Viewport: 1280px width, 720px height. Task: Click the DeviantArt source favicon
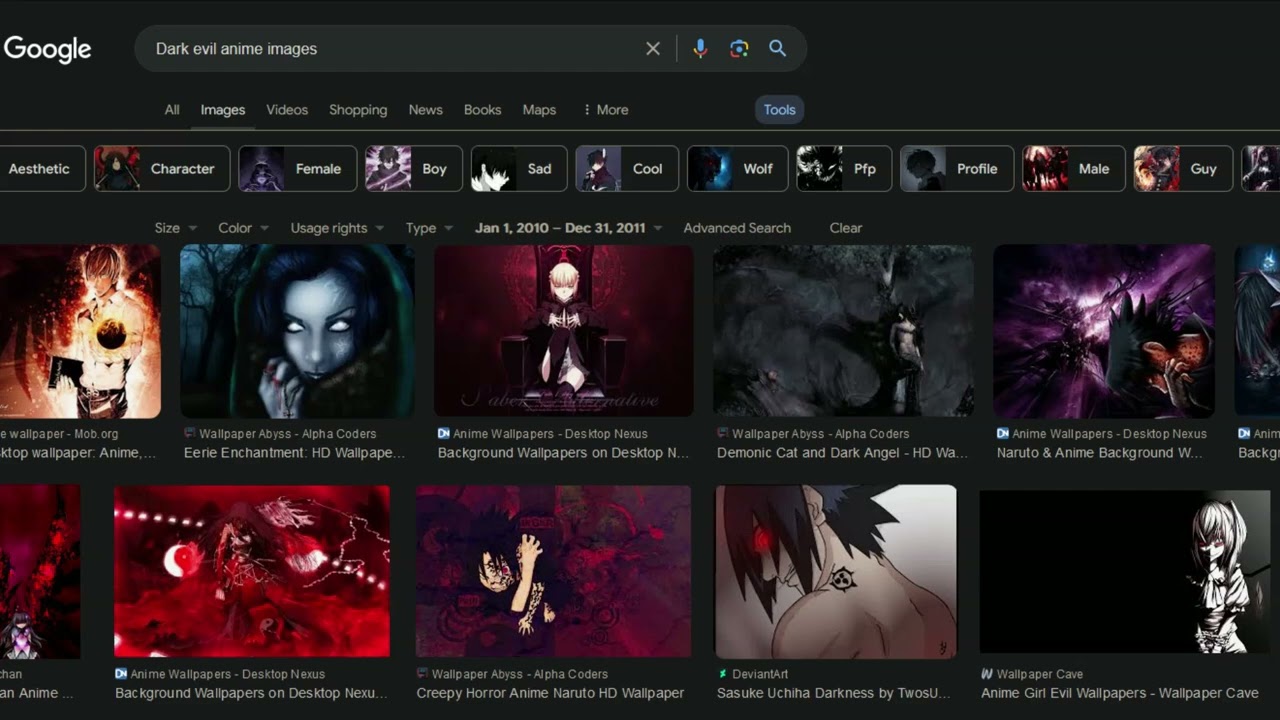tap(722, 675)
